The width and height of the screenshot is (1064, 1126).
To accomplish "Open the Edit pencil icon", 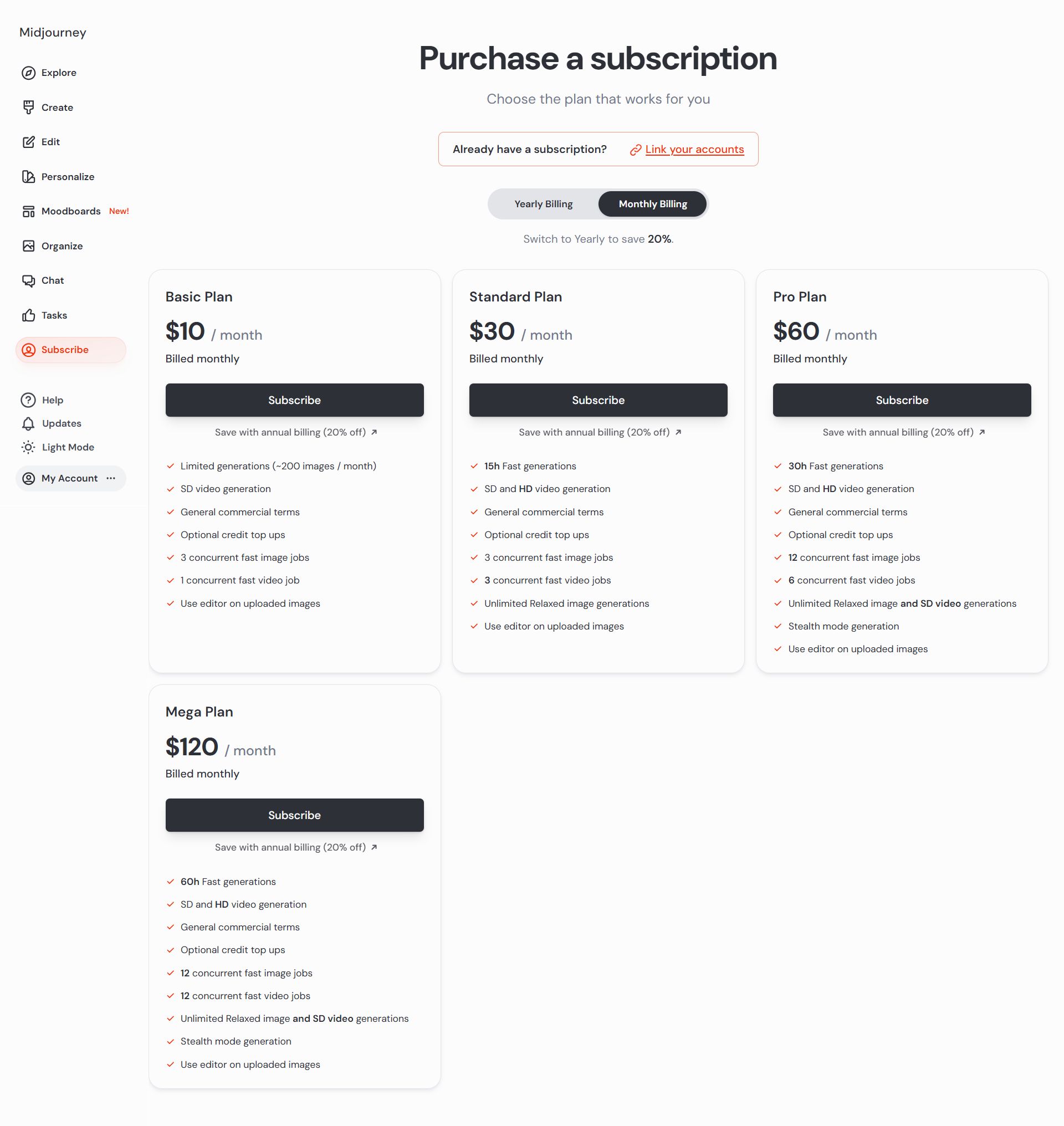I will point(28,142).
